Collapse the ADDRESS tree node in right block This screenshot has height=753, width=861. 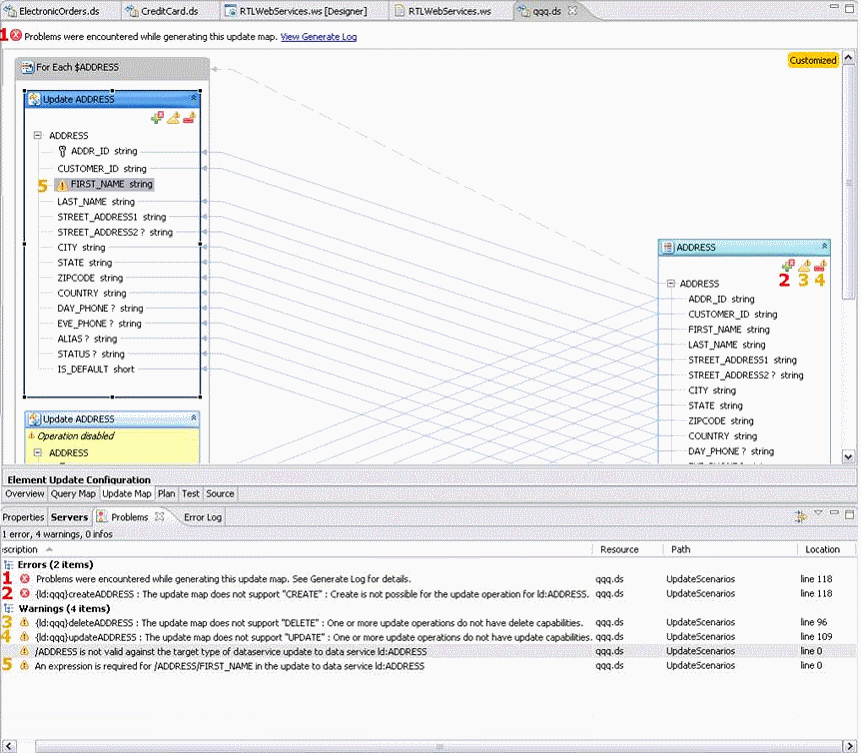coord(670,283)
